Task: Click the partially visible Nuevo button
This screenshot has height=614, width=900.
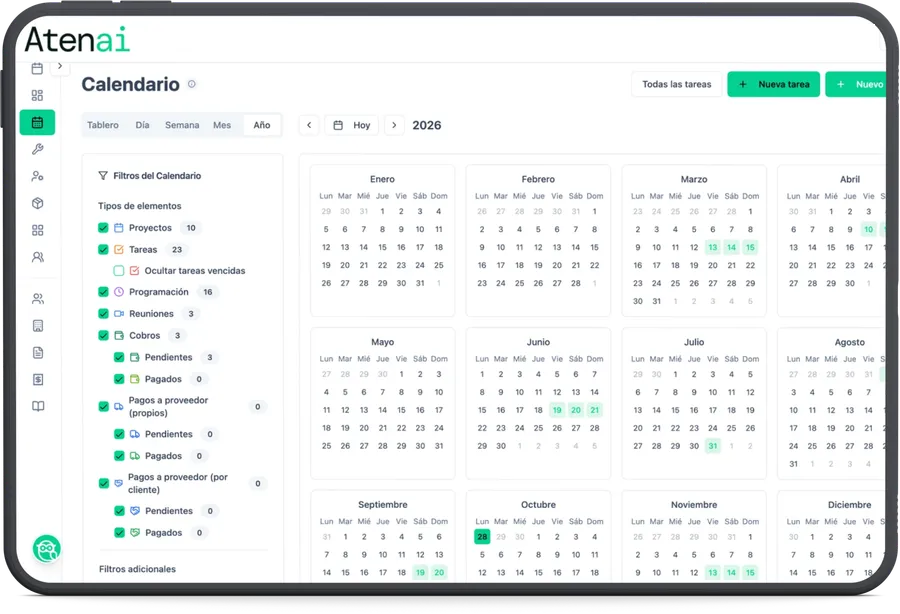Action: click(x=856, y=84)
